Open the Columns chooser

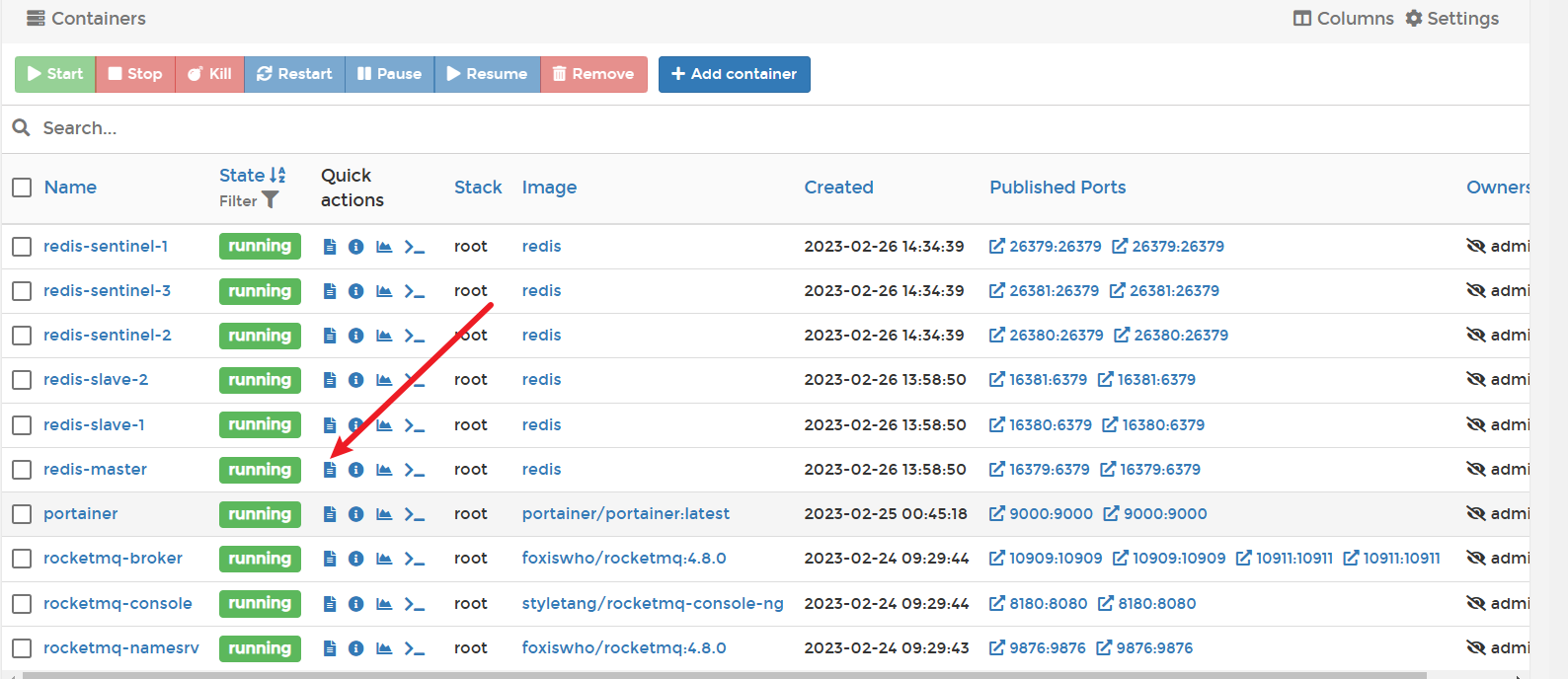[x=1344, y=19]
